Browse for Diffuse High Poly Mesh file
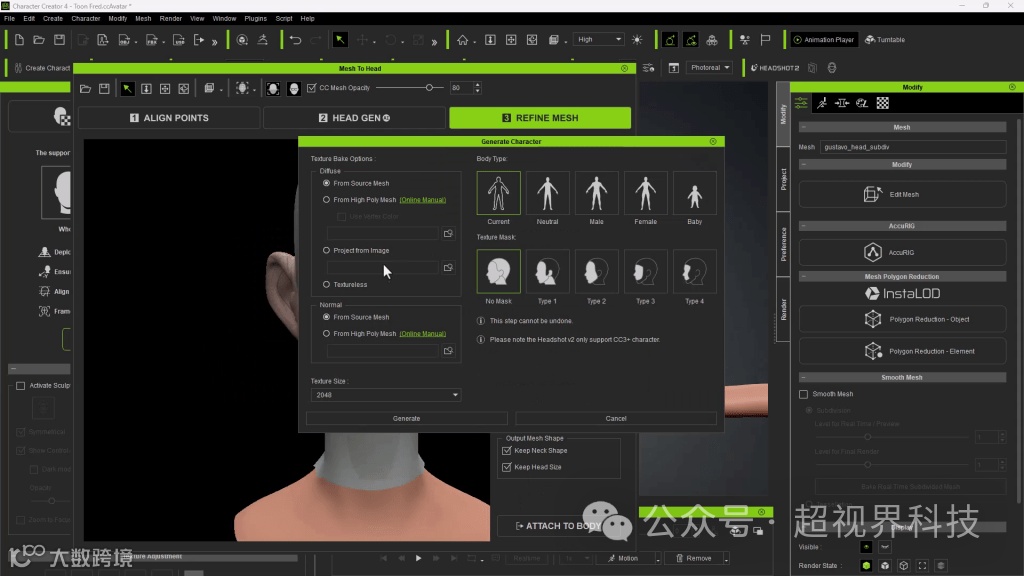The image size is (1024, 576). click(x=448, y=234)
